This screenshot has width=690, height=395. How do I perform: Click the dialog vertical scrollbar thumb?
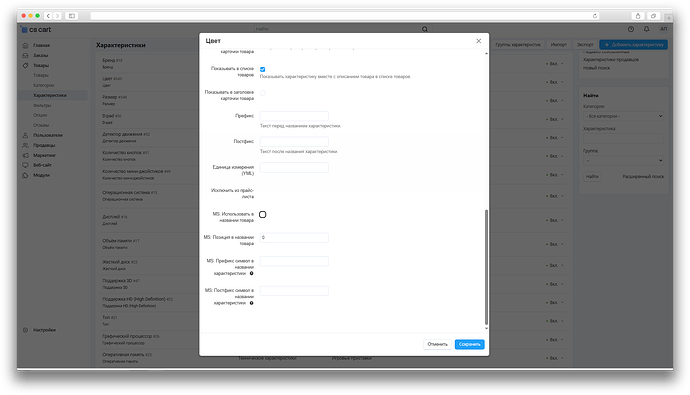486,267
